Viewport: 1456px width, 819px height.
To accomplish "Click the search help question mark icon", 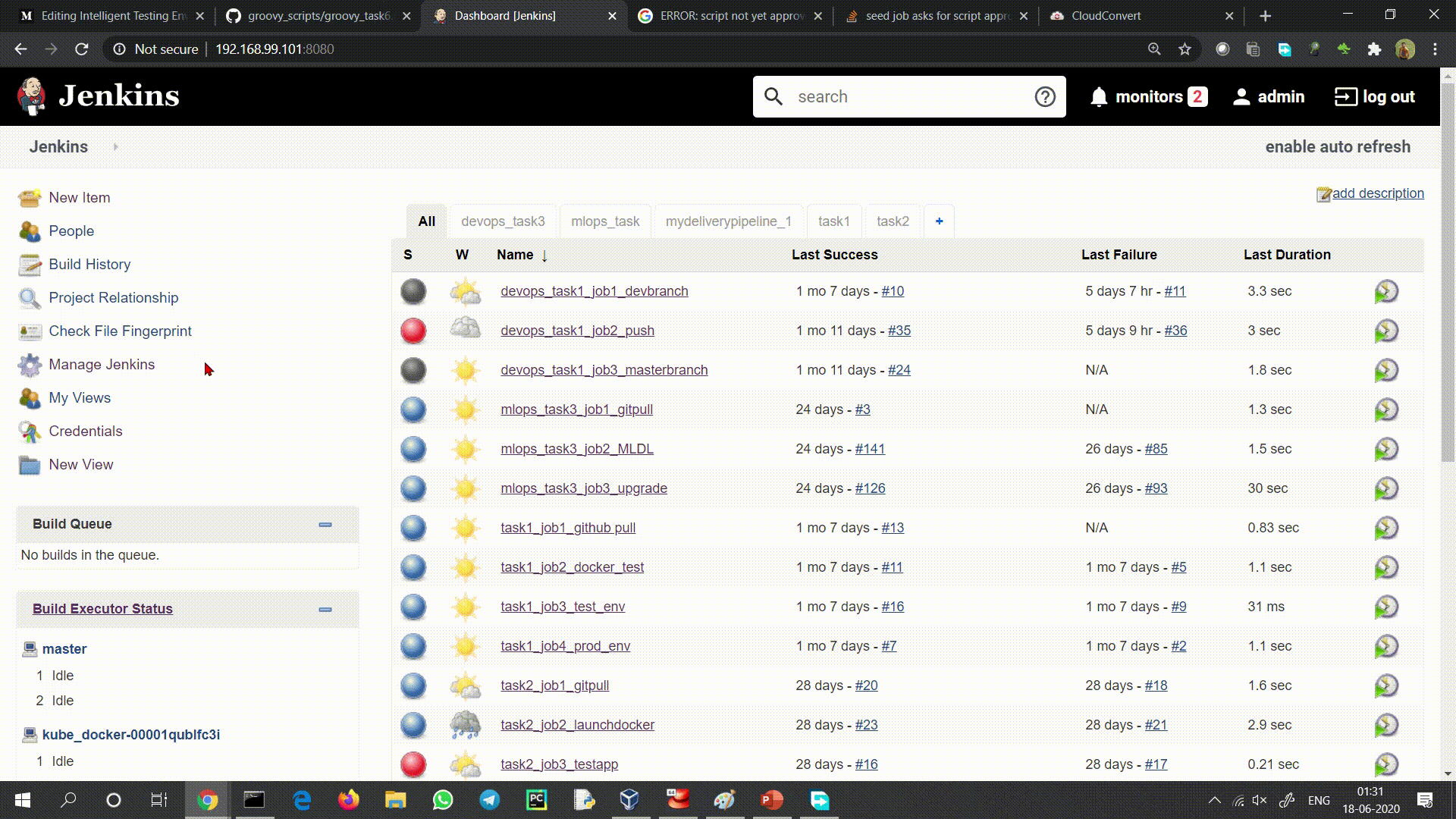I will pyautogui.click(x=1045, y=96).
